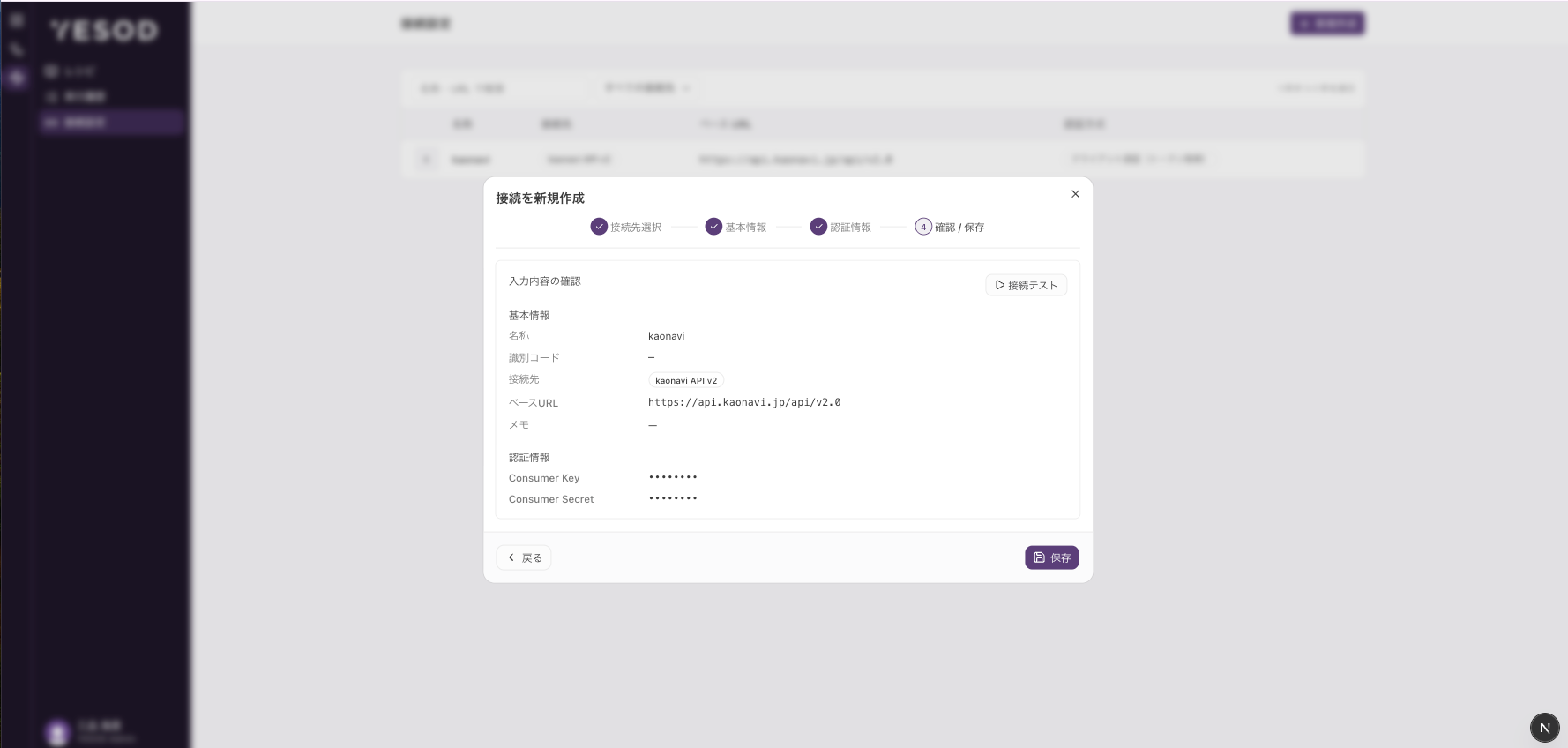Click the 名称 value kaonavi

(666, 336)
